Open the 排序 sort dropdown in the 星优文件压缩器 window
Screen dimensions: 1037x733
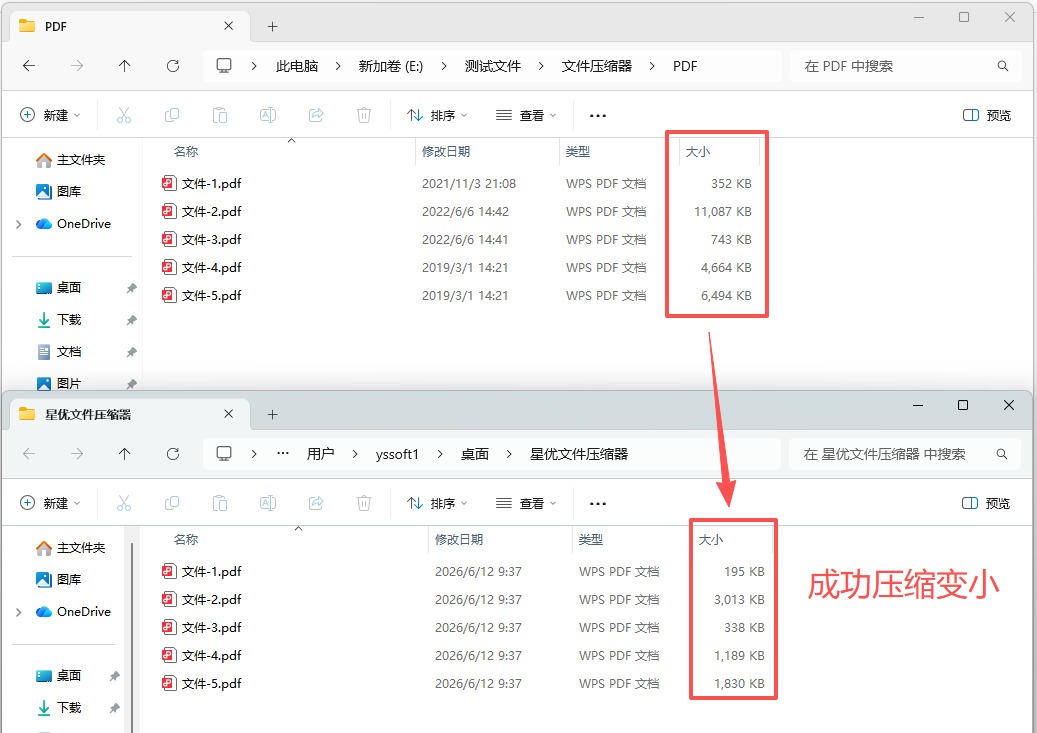tap(437, 503)
